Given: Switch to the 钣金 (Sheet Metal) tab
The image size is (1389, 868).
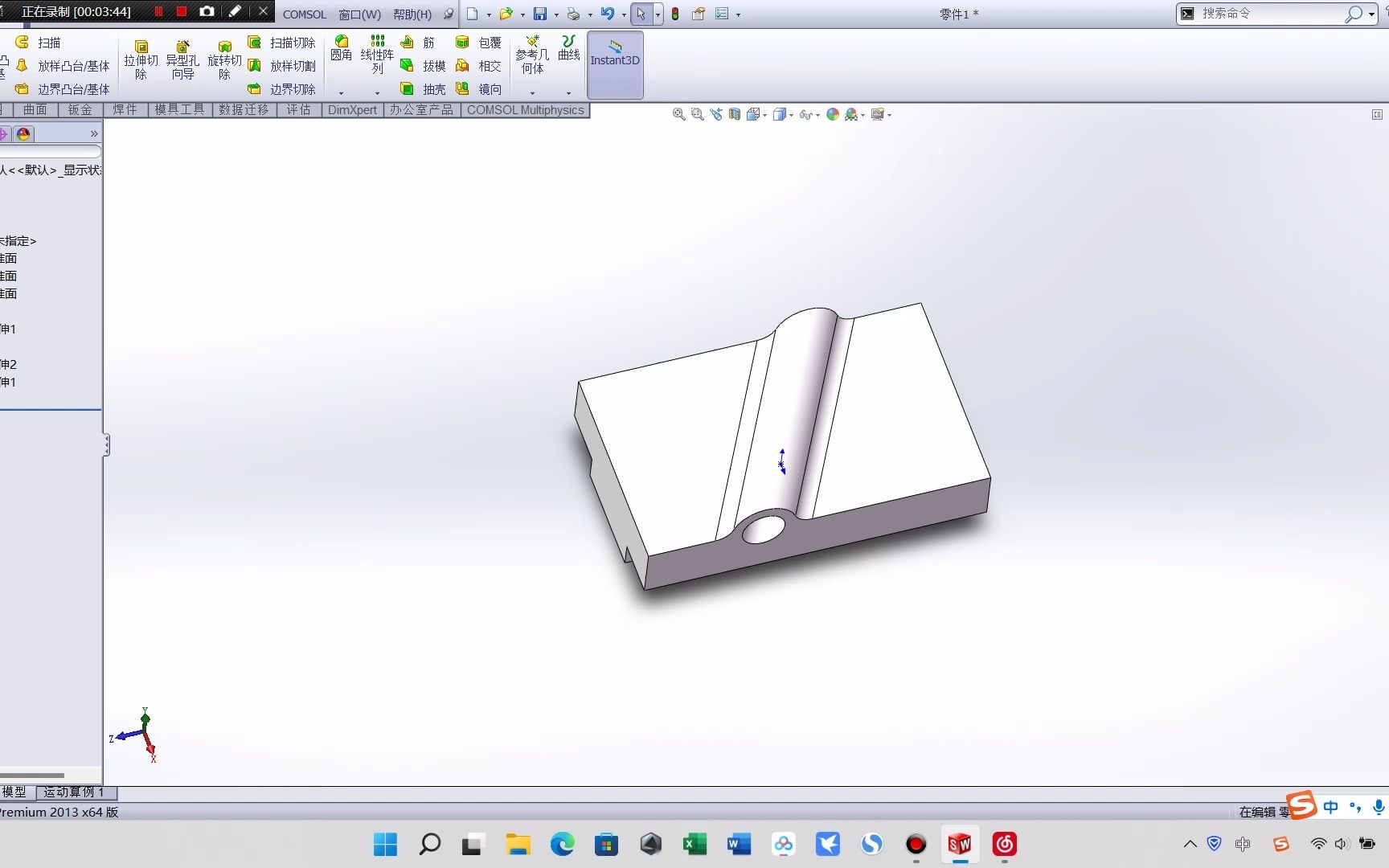Looking at the screenshot, I should (79, 109).
